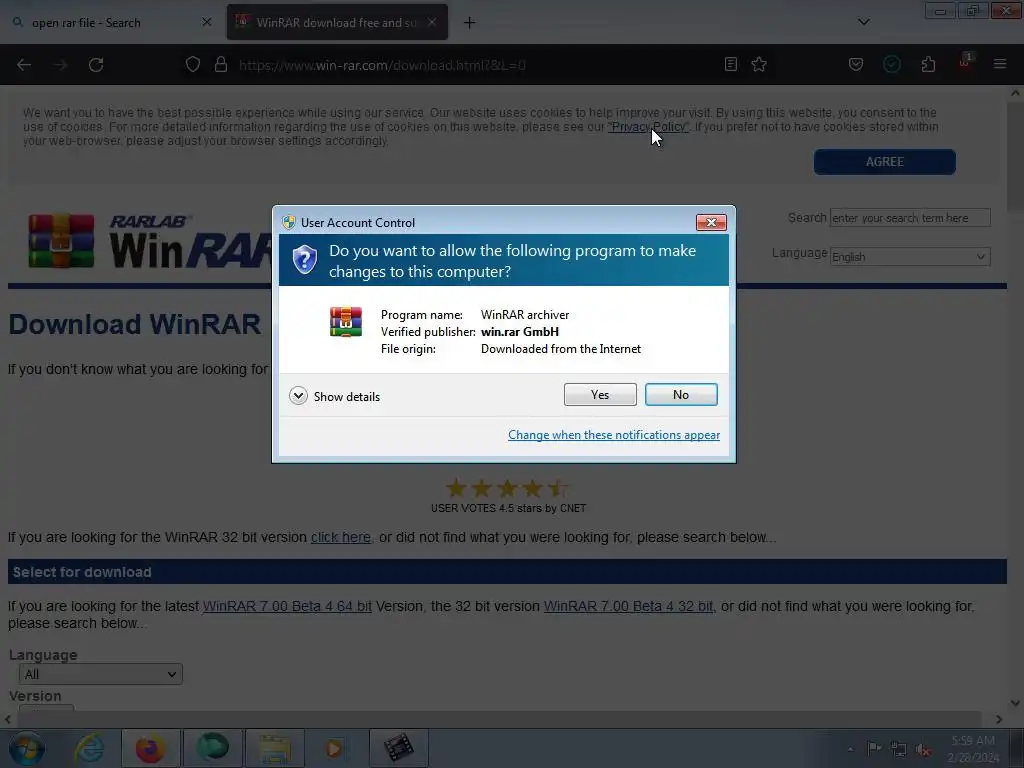Click the AGREE cookie button
The image size is (1024, 768).
tap(884, 162)
